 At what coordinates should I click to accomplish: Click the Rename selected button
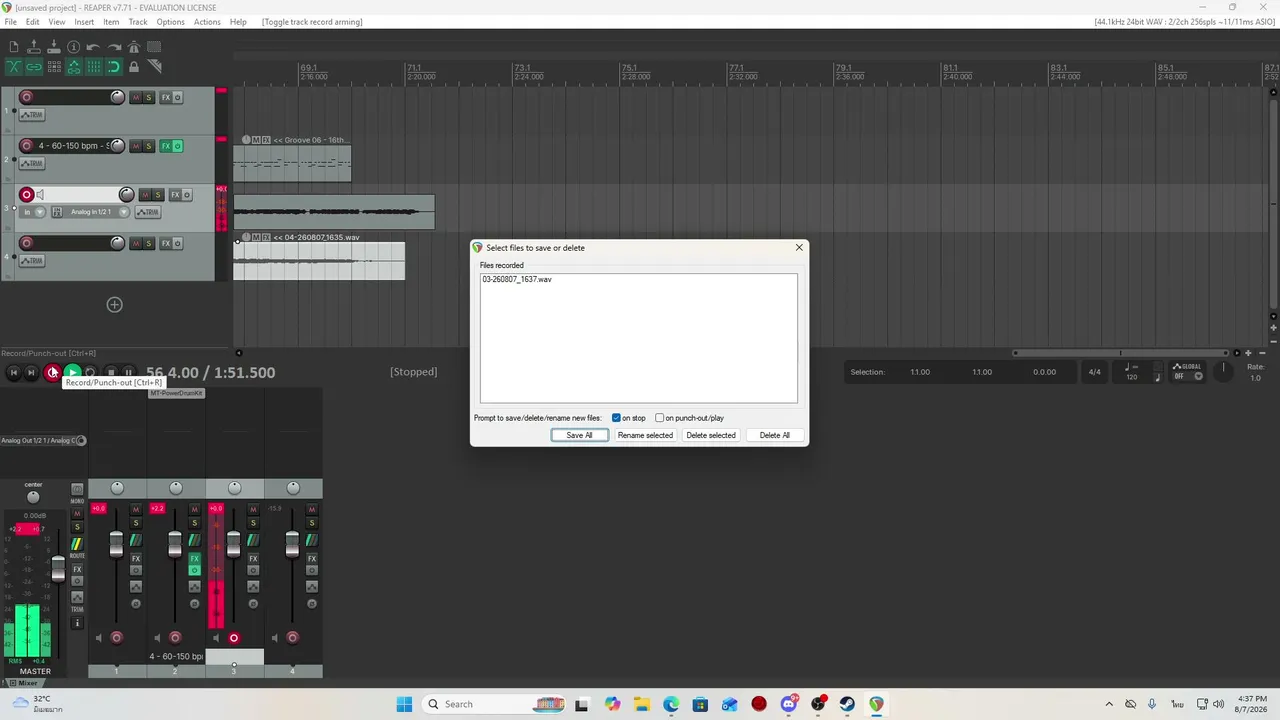point(645,435)
